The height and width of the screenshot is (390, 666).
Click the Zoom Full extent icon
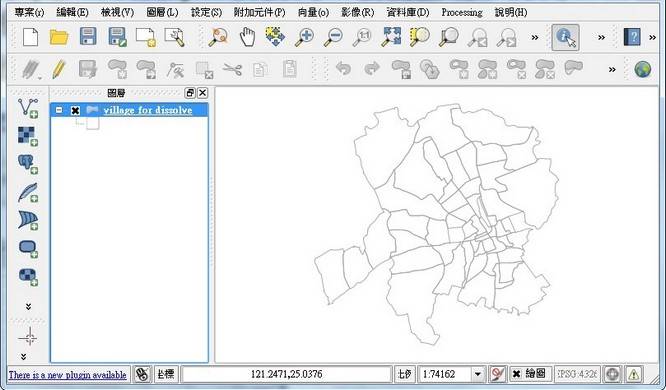pyautogui.click(x=391, y=37)
